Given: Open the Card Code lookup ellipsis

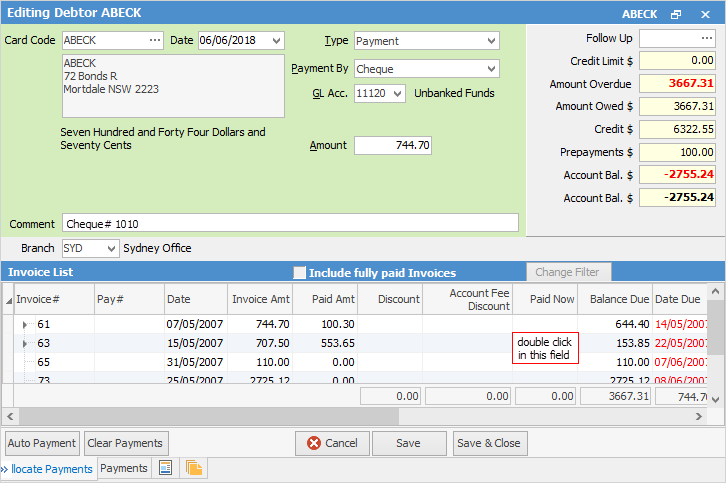Looking at the screenshot, I should [x=155, y=41].
